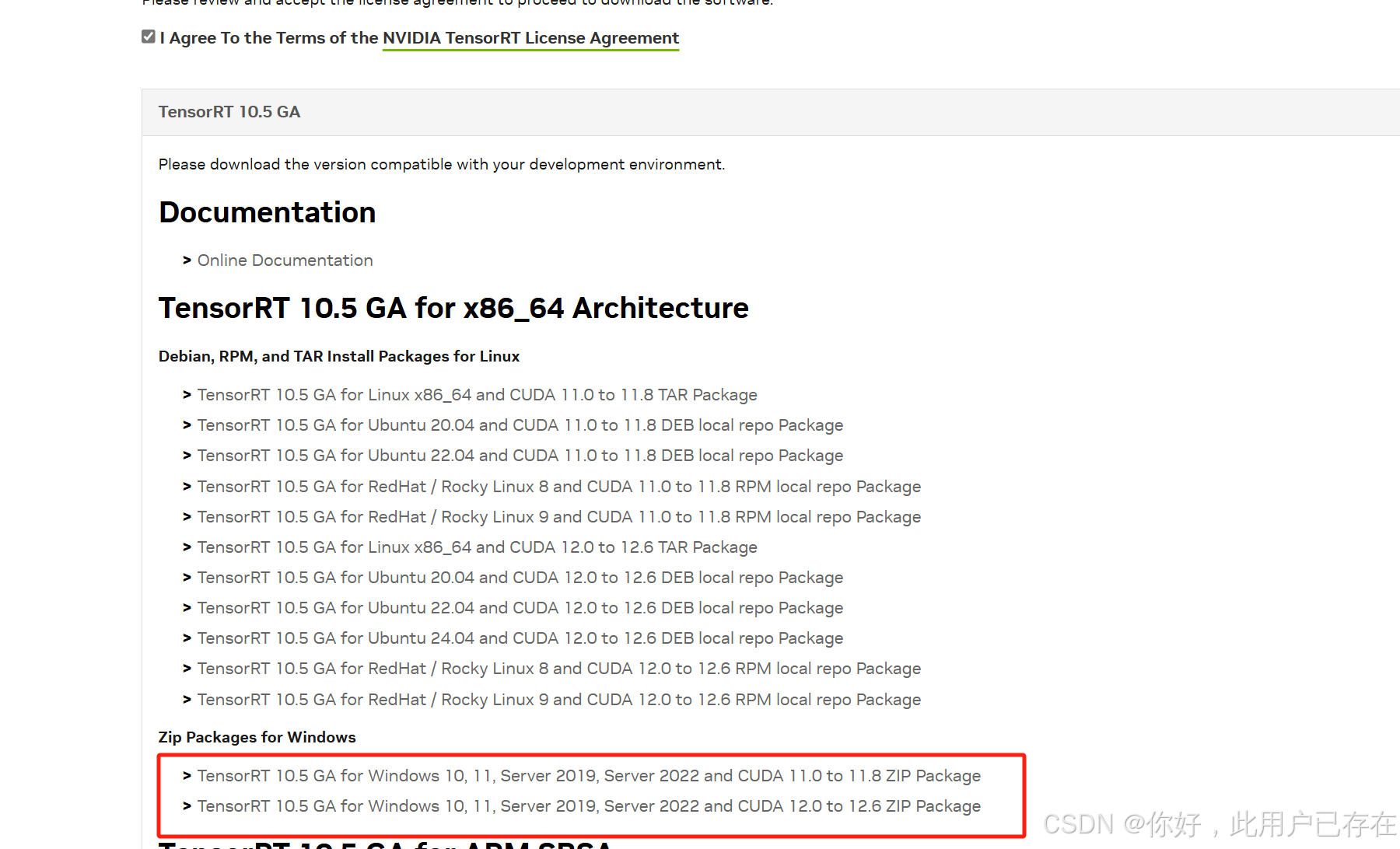1400x849 pixels.
Task: Download Linux x86_64 CUDA 11.0 to 11.8 TAR Package
Action: [x=477, y=395]
